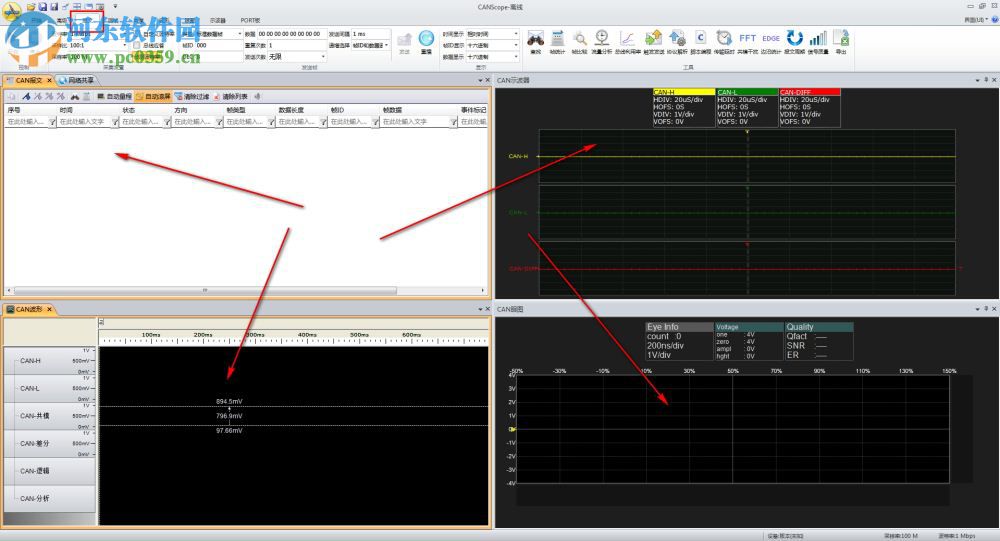Screen dimensions: 1000x541
Task: Click the CANScope application orb button
Action: pos(11,11)
